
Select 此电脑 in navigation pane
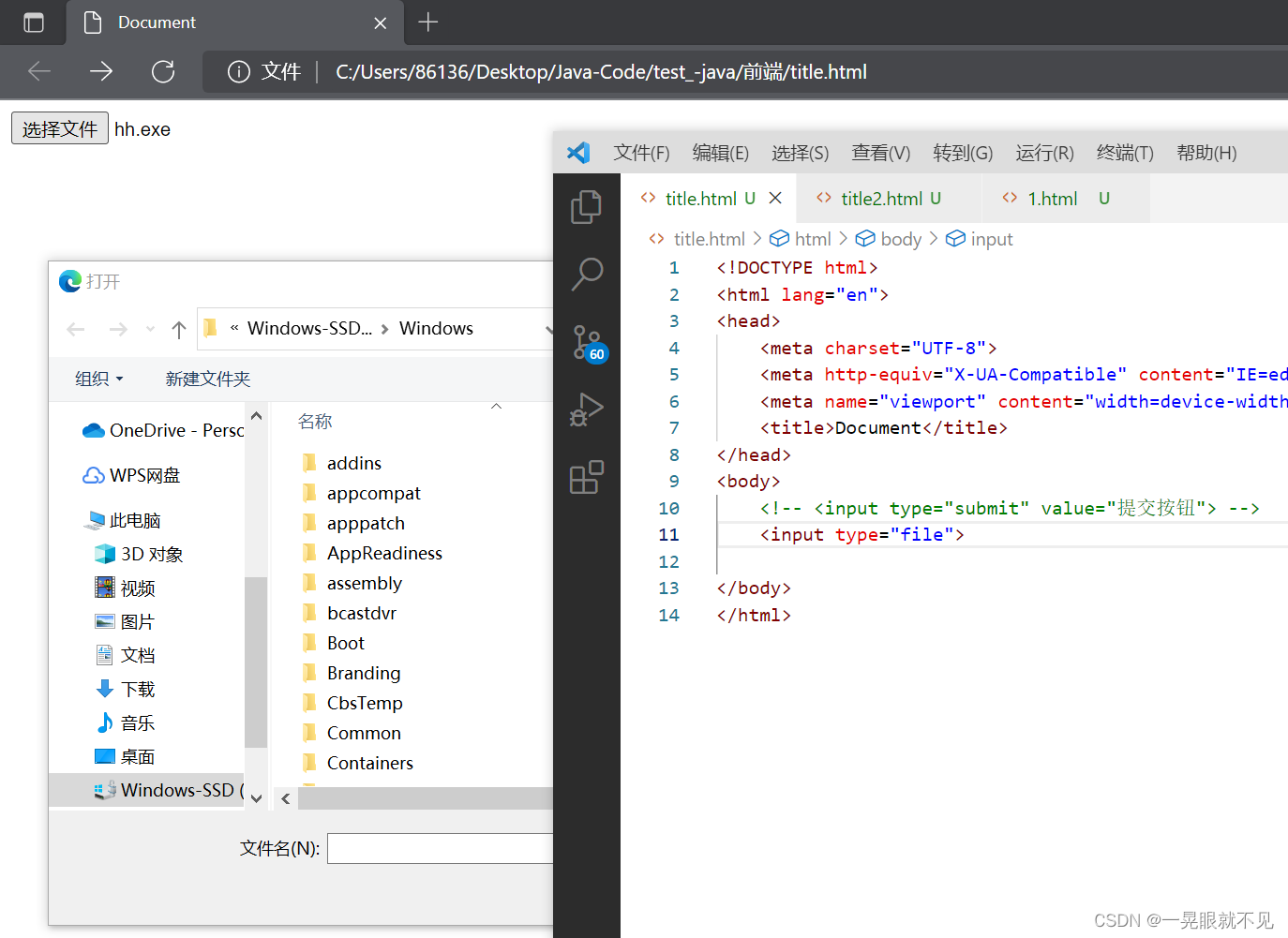tap(123, 520)
